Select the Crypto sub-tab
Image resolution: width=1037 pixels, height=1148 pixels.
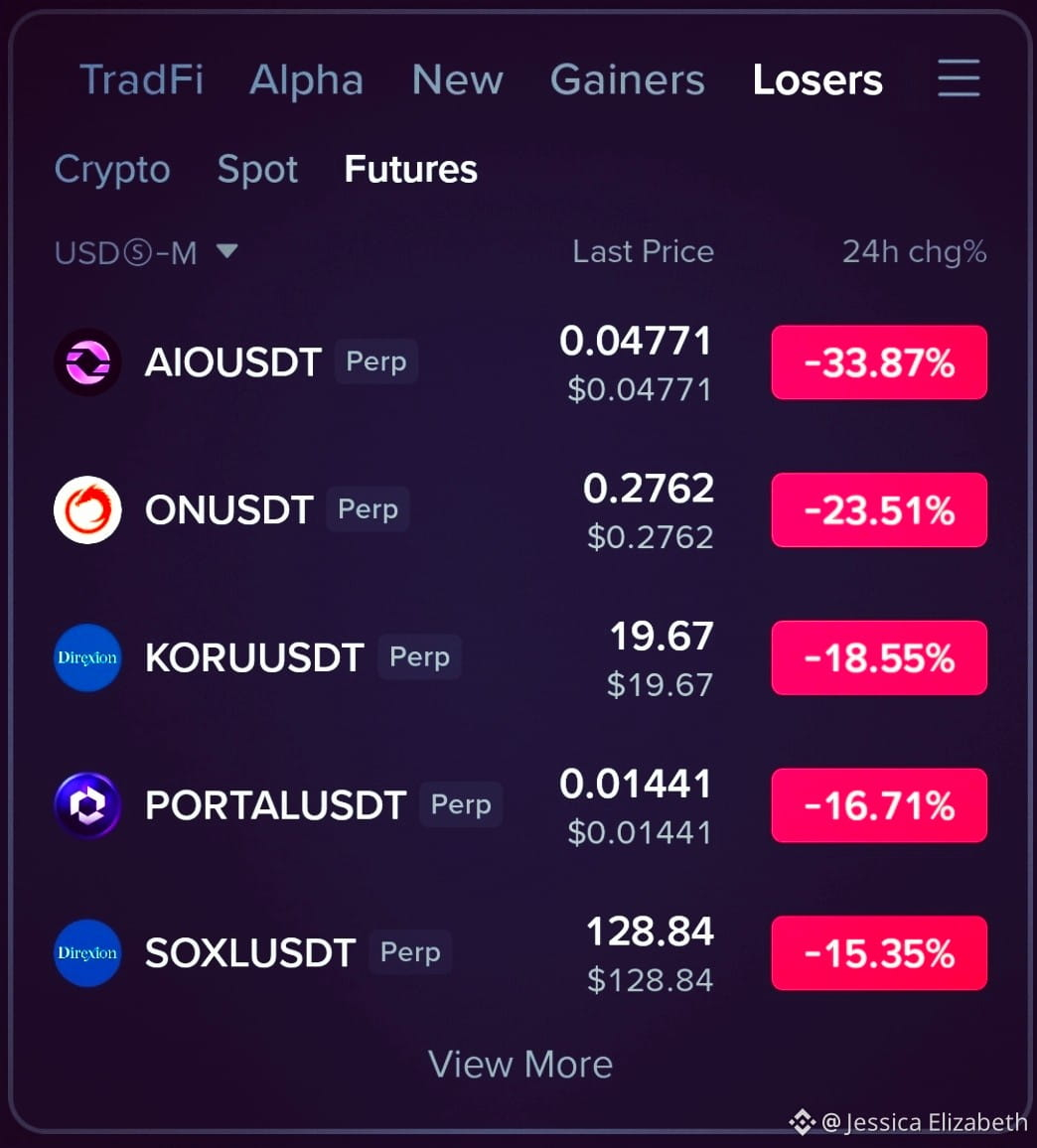112,171
